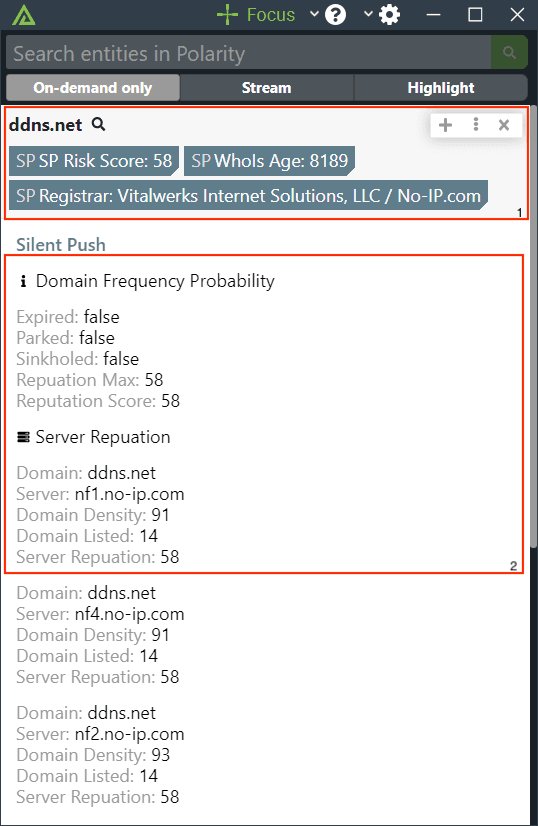Select server name nf1.no-ip.com

coord(130,494)
